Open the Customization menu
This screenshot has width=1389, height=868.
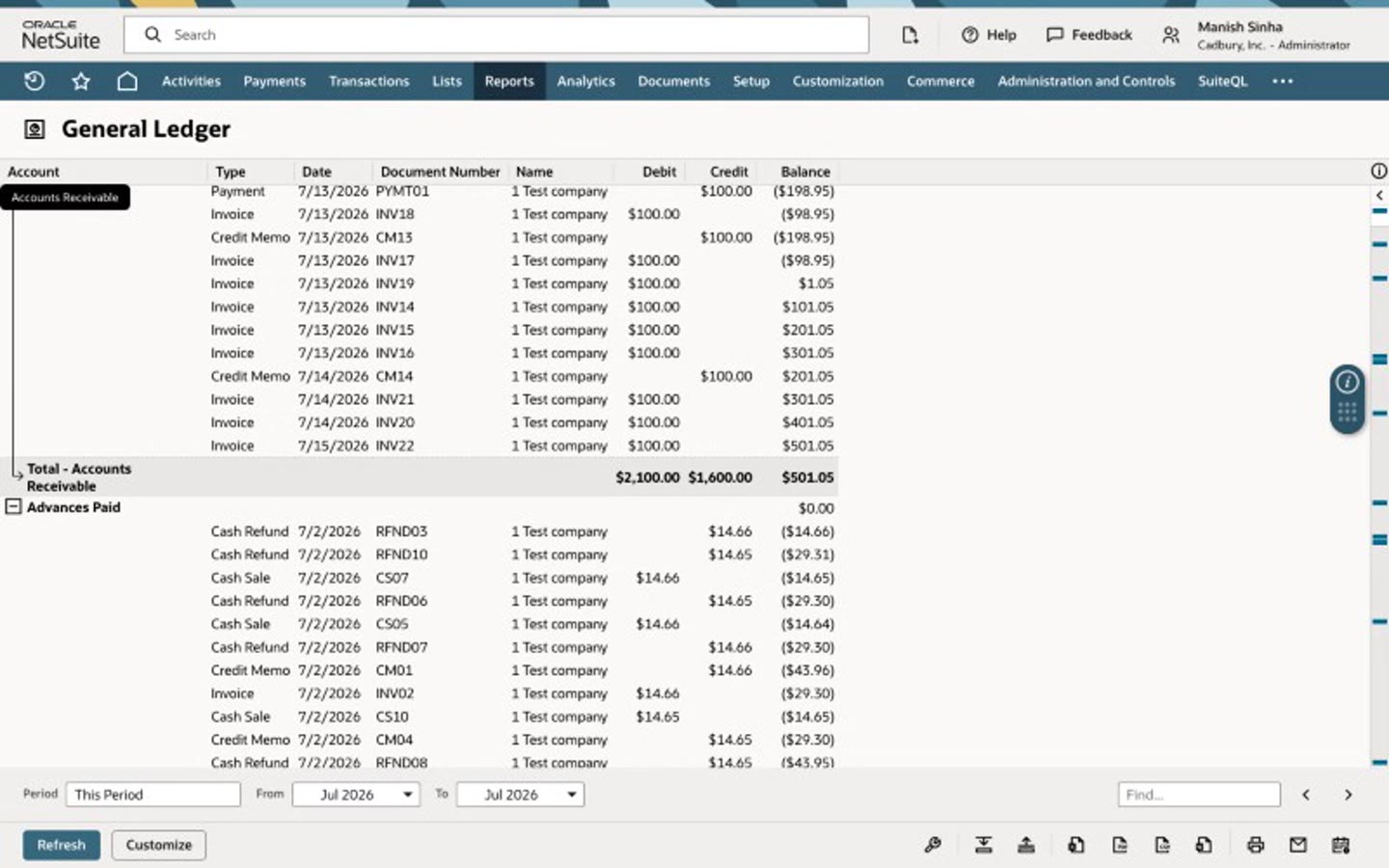point(837,81)
